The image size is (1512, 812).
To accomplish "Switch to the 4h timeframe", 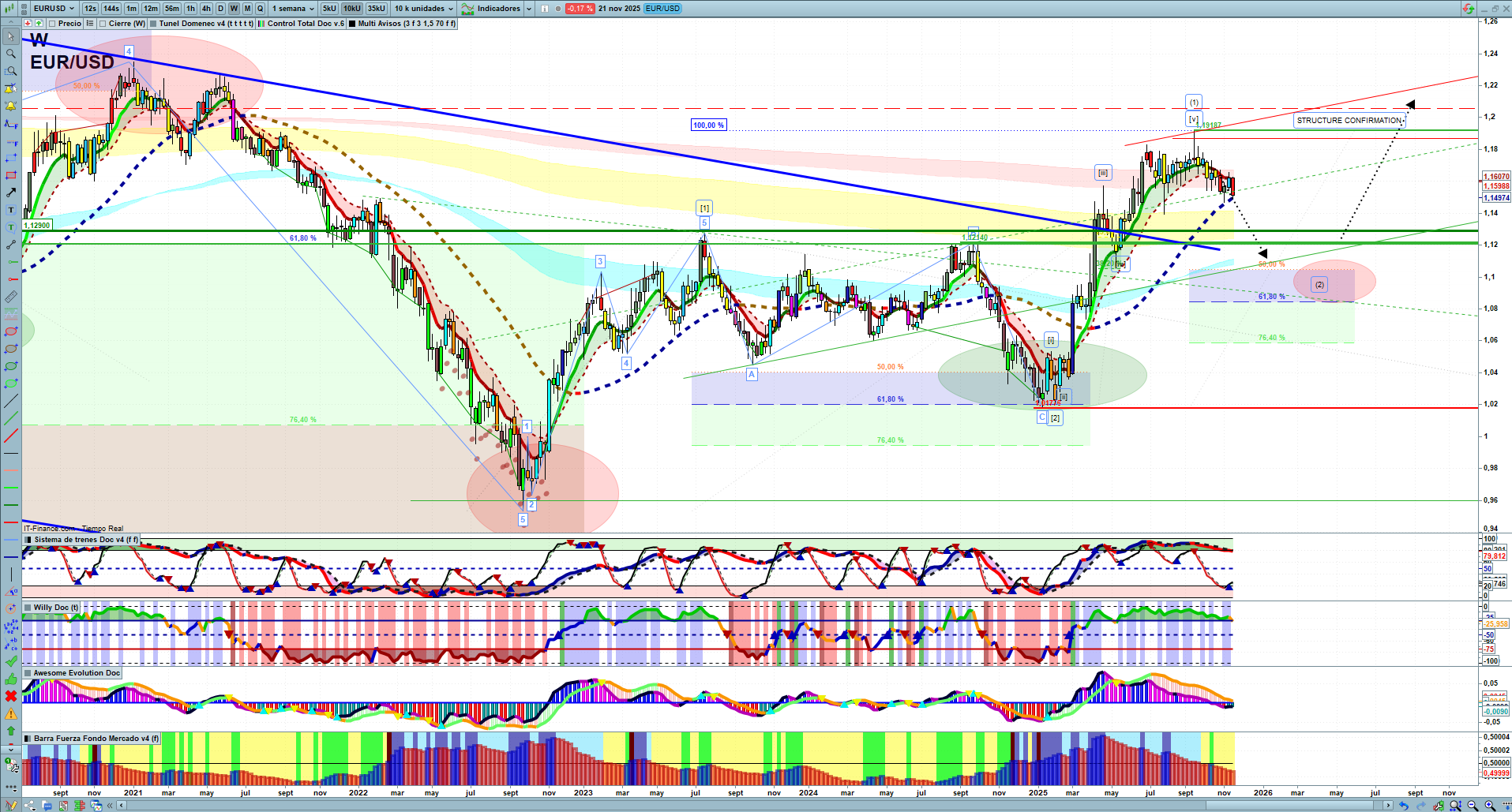I will [206, 9].
